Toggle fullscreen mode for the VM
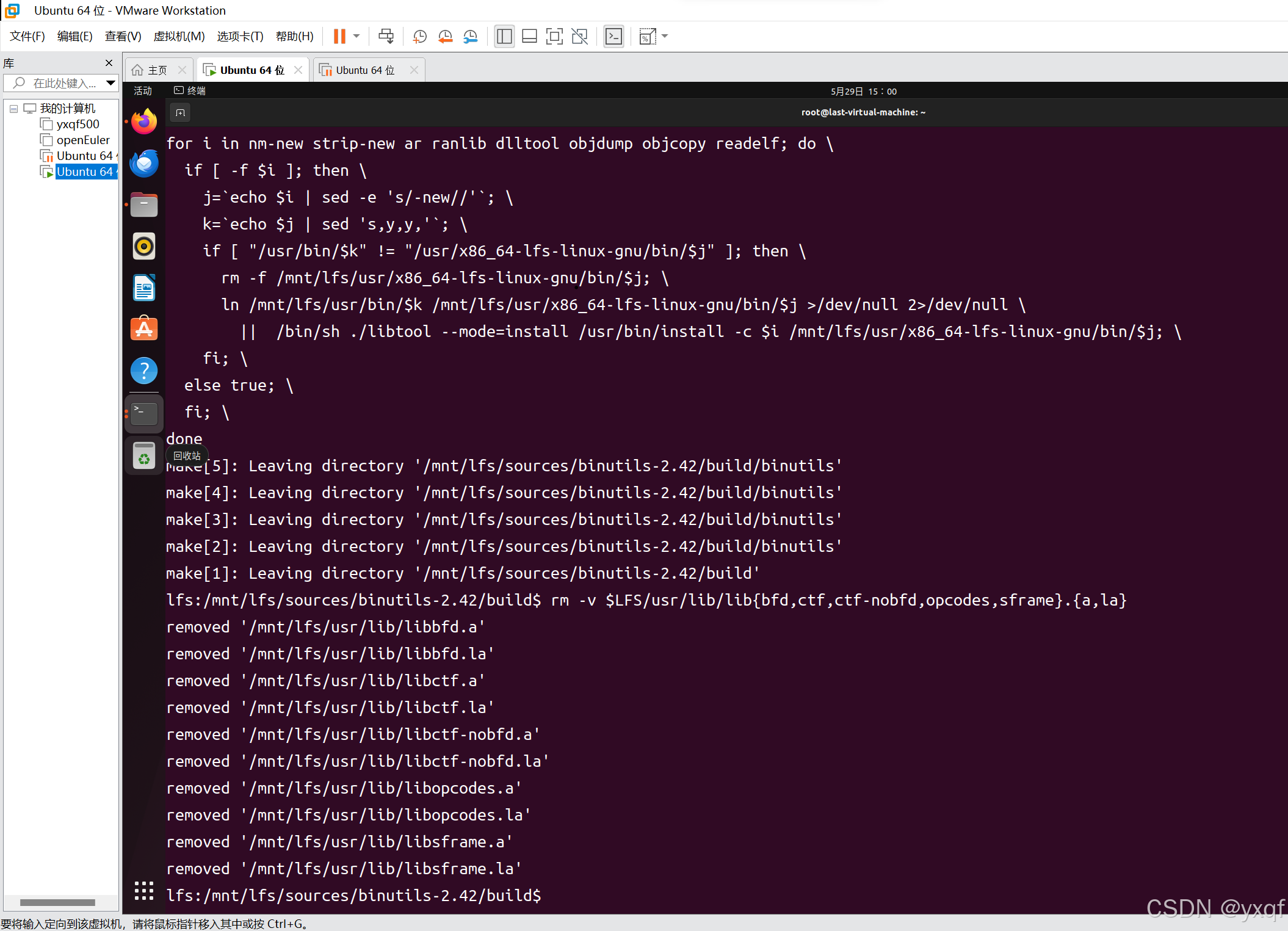Screen dimensions: 1288x931 tap(554, 37)
